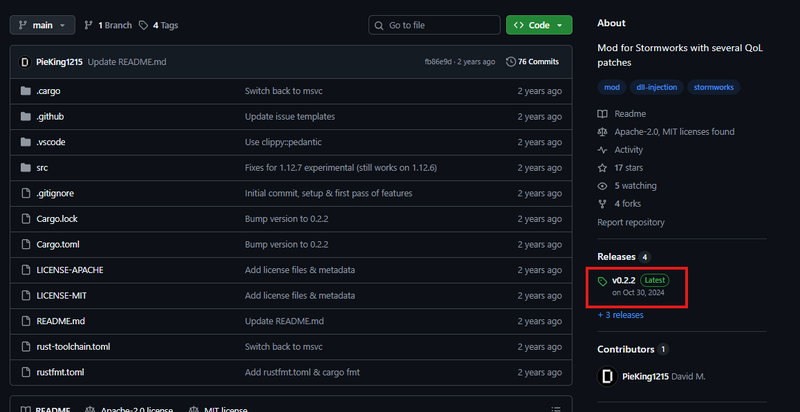Click '2 years ago' in the src row

[540, 167]
